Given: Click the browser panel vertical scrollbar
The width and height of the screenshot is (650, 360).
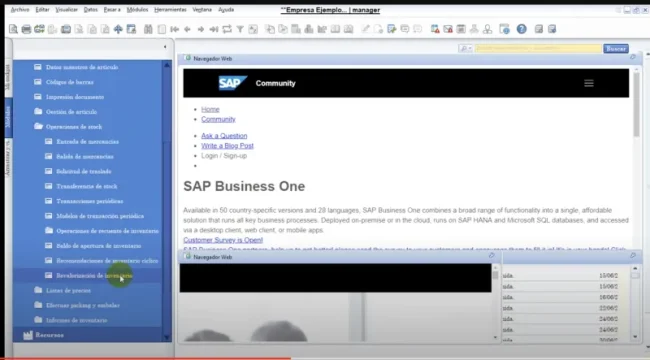Looking at the screenshot, I should [636, 158].
